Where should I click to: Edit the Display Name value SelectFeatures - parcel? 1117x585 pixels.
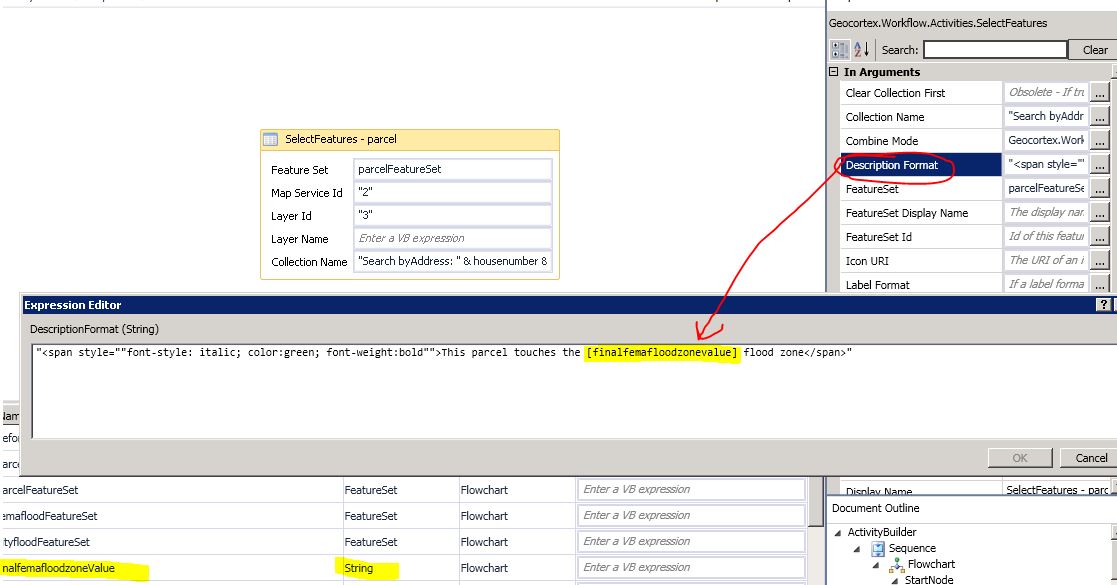tap(1056, 490)
